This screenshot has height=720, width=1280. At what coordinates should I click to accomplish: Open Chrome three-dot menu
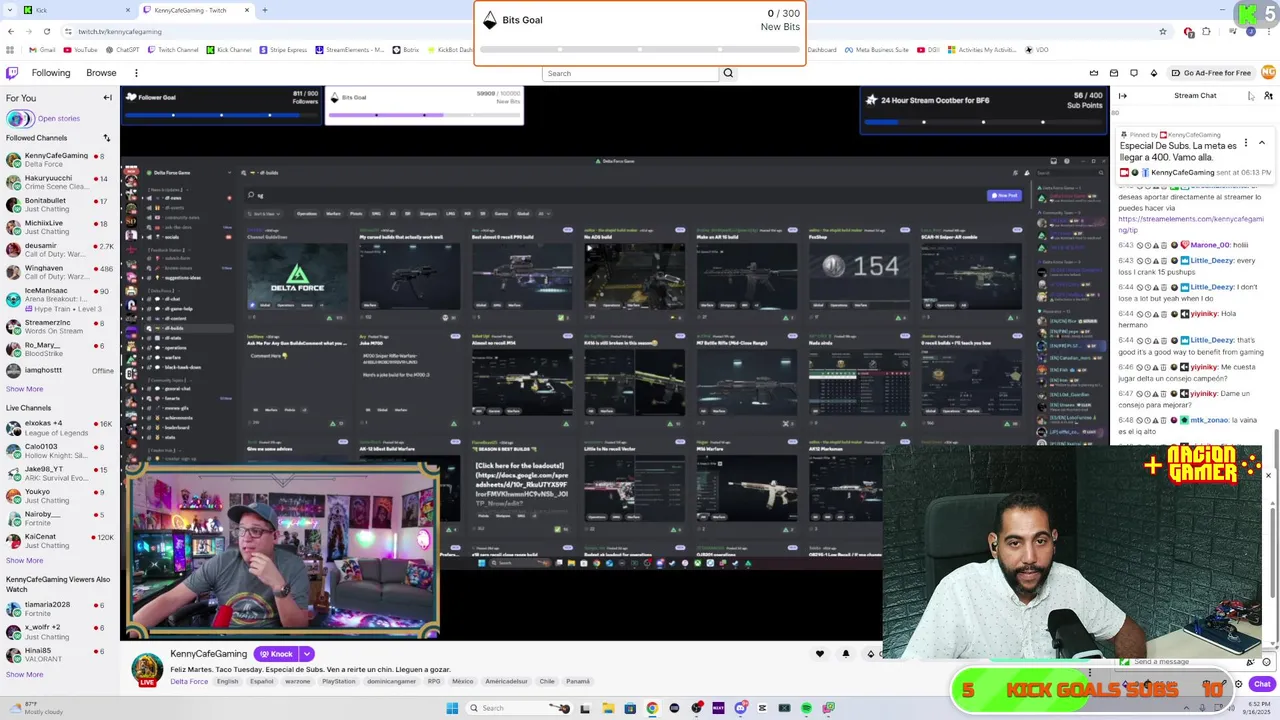1268,32
